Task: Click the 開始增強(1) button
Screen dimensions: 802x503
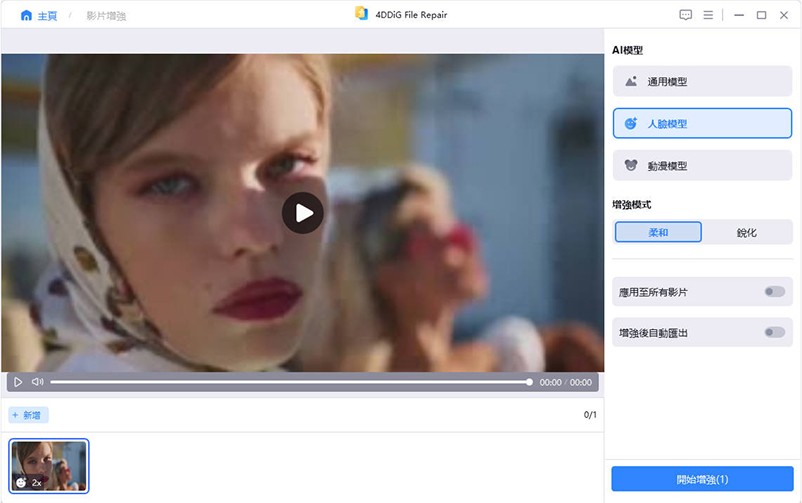Action: click(x=702, y=479)
